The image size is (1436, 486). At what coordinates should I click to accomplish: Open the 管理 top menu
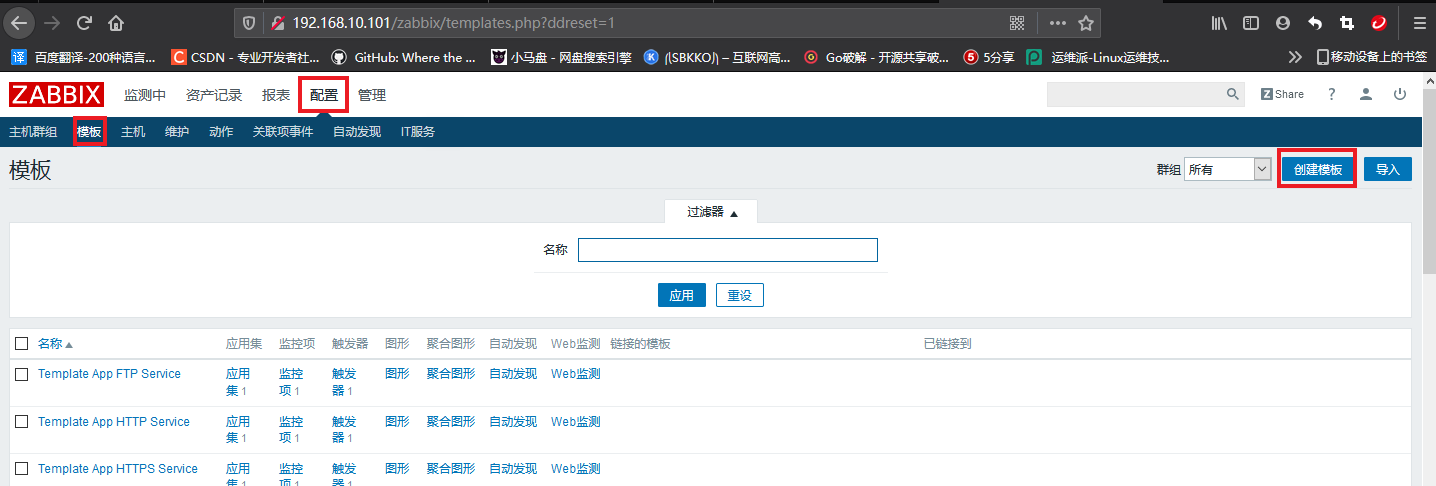[x=372, y=95]
